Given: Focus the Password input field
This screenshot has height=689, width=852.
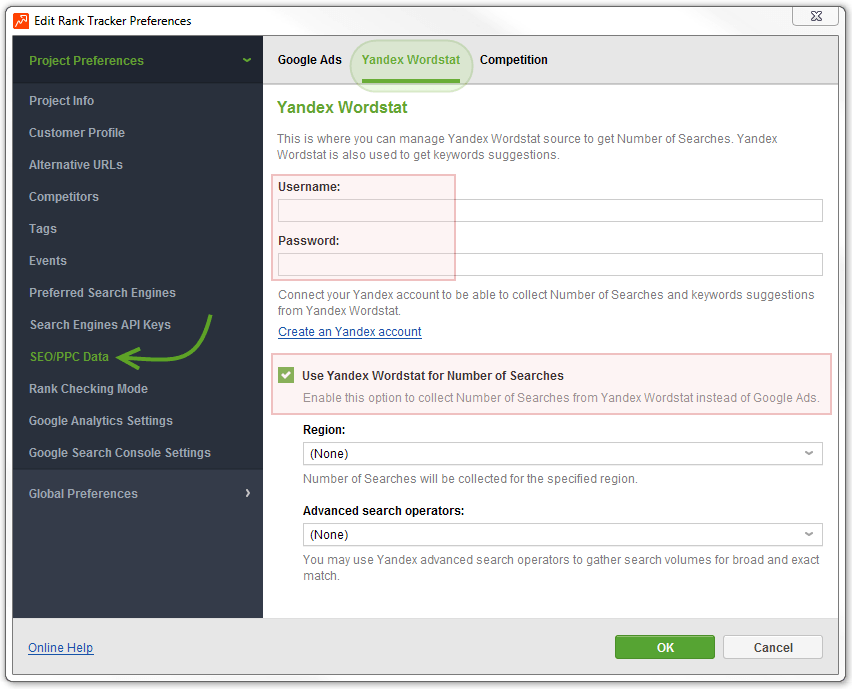Looking at the screenshot, I should click(x=550, y=265).
